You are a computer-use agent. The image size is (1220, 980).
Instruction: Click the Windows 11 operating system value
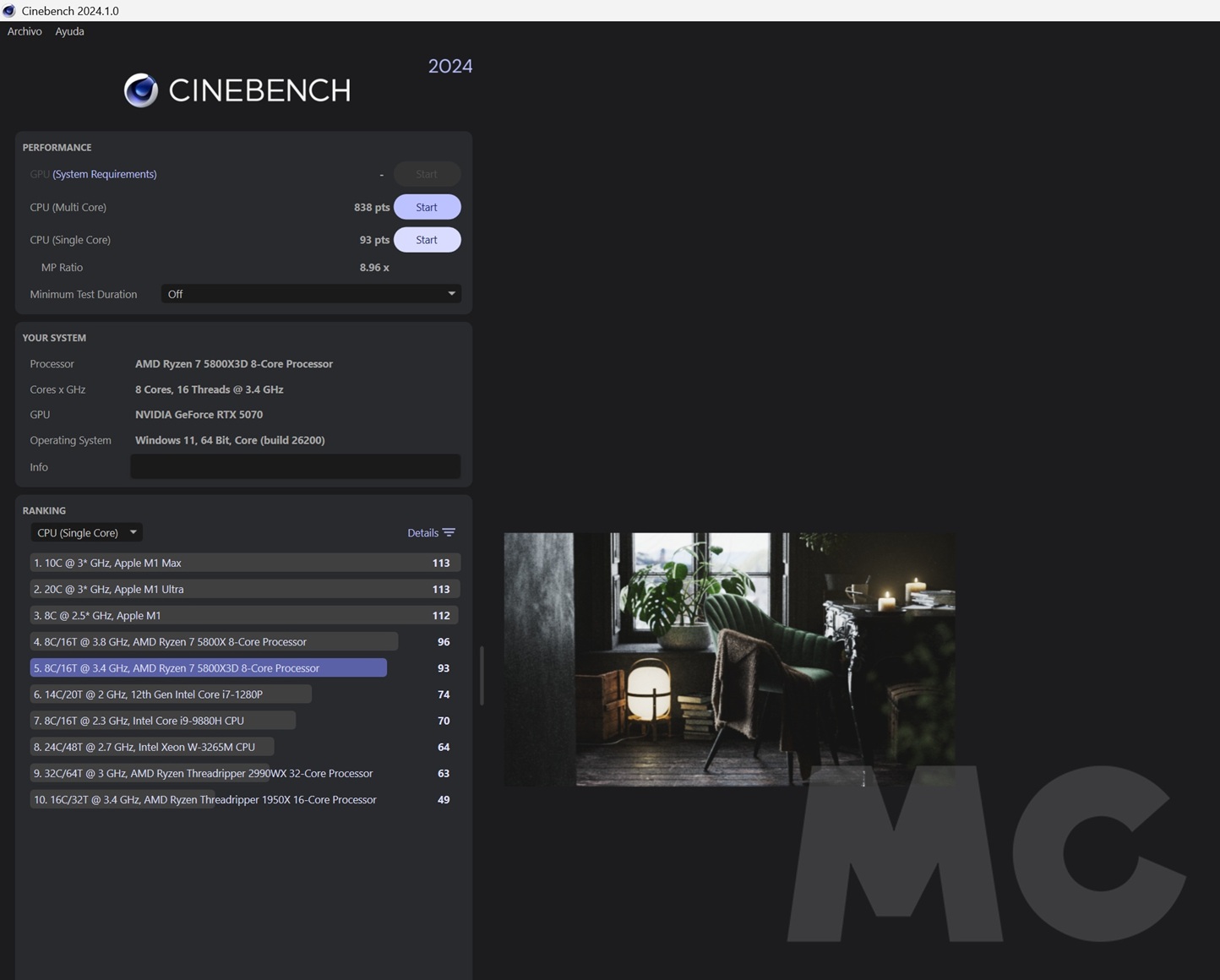tap(230, 440)
